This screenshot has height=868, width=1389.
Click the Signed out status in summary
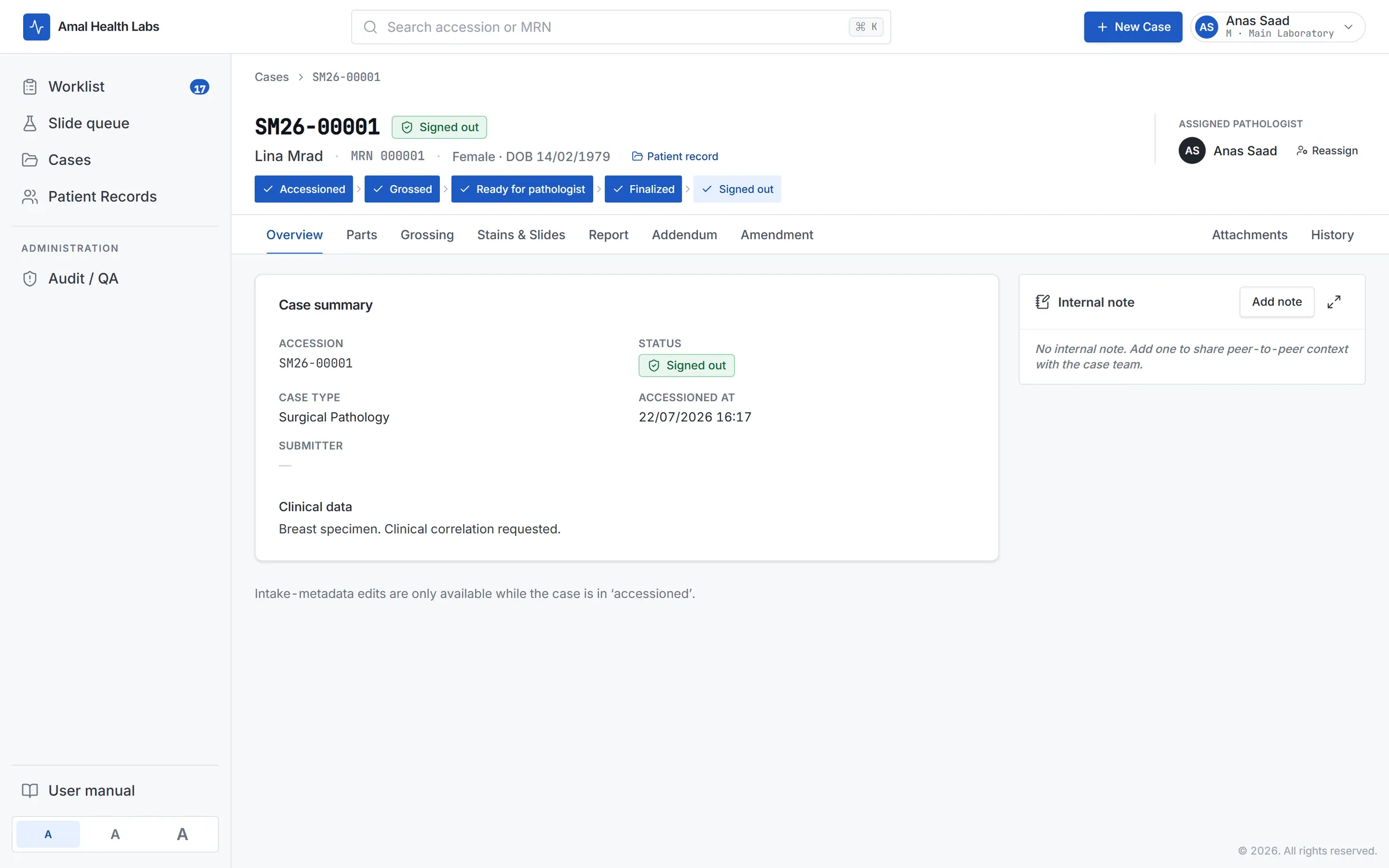point(686,366)
